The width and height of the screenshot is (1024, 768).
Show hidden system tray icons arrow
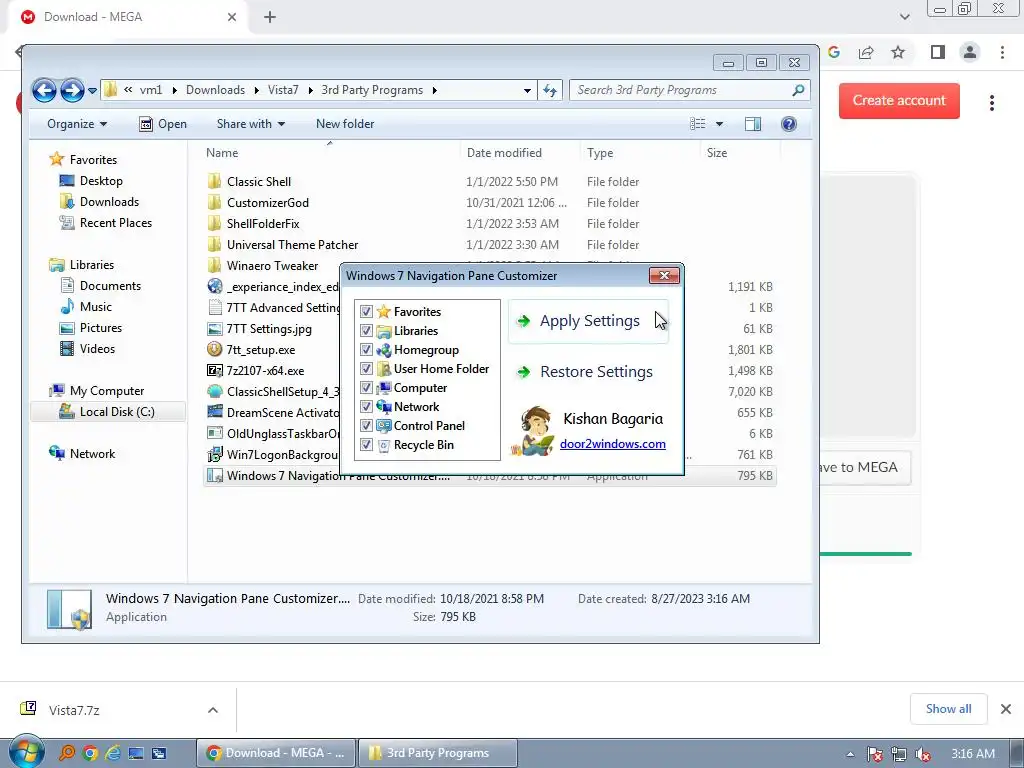[850, 754]
